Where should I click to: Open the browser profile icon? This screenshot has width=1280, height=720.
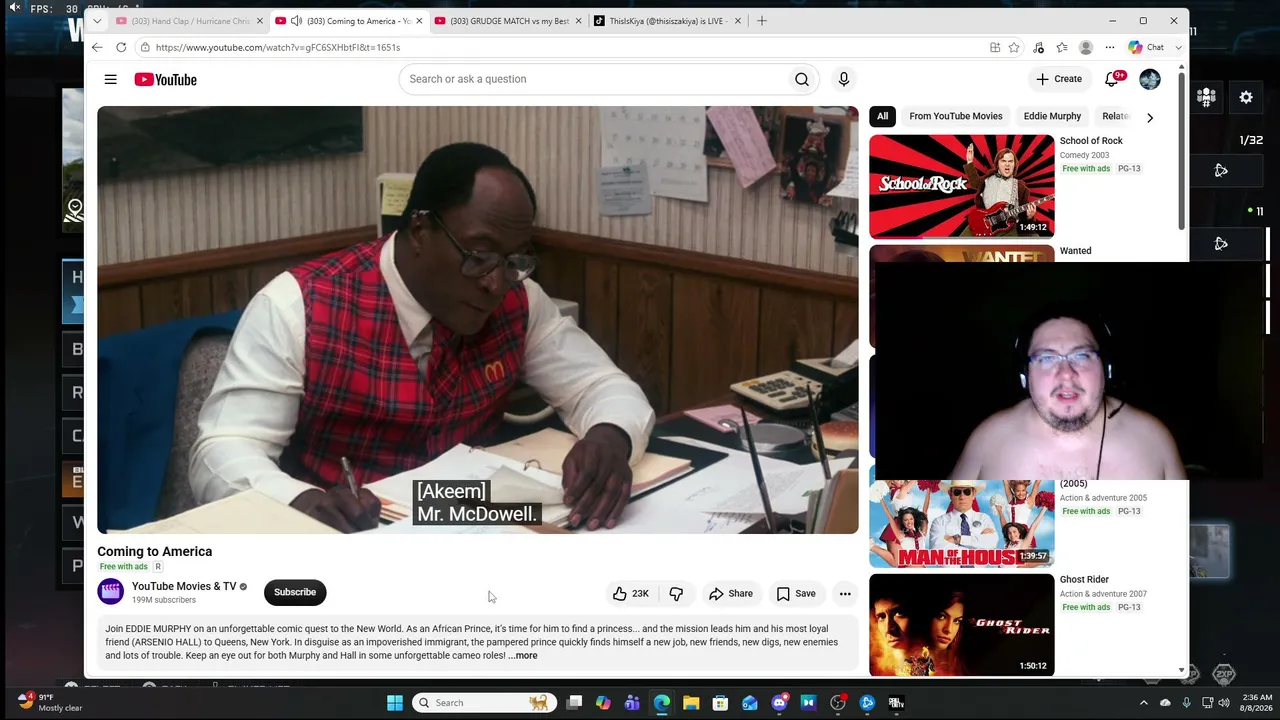[1086, 47]
